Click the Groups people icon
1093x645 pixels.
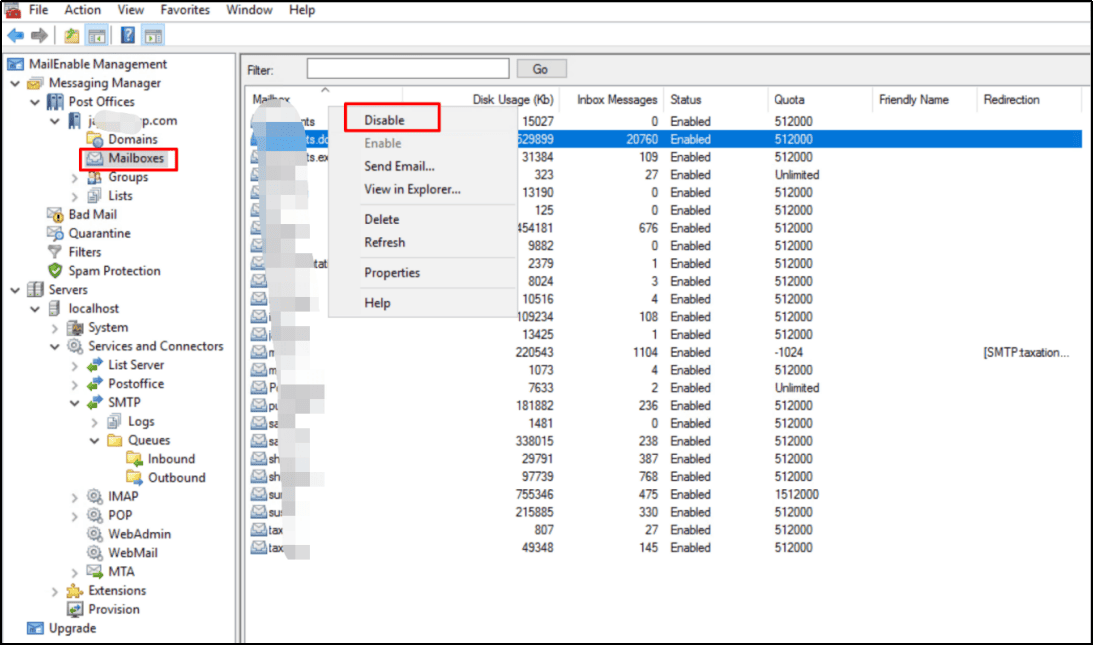(95, 177)
